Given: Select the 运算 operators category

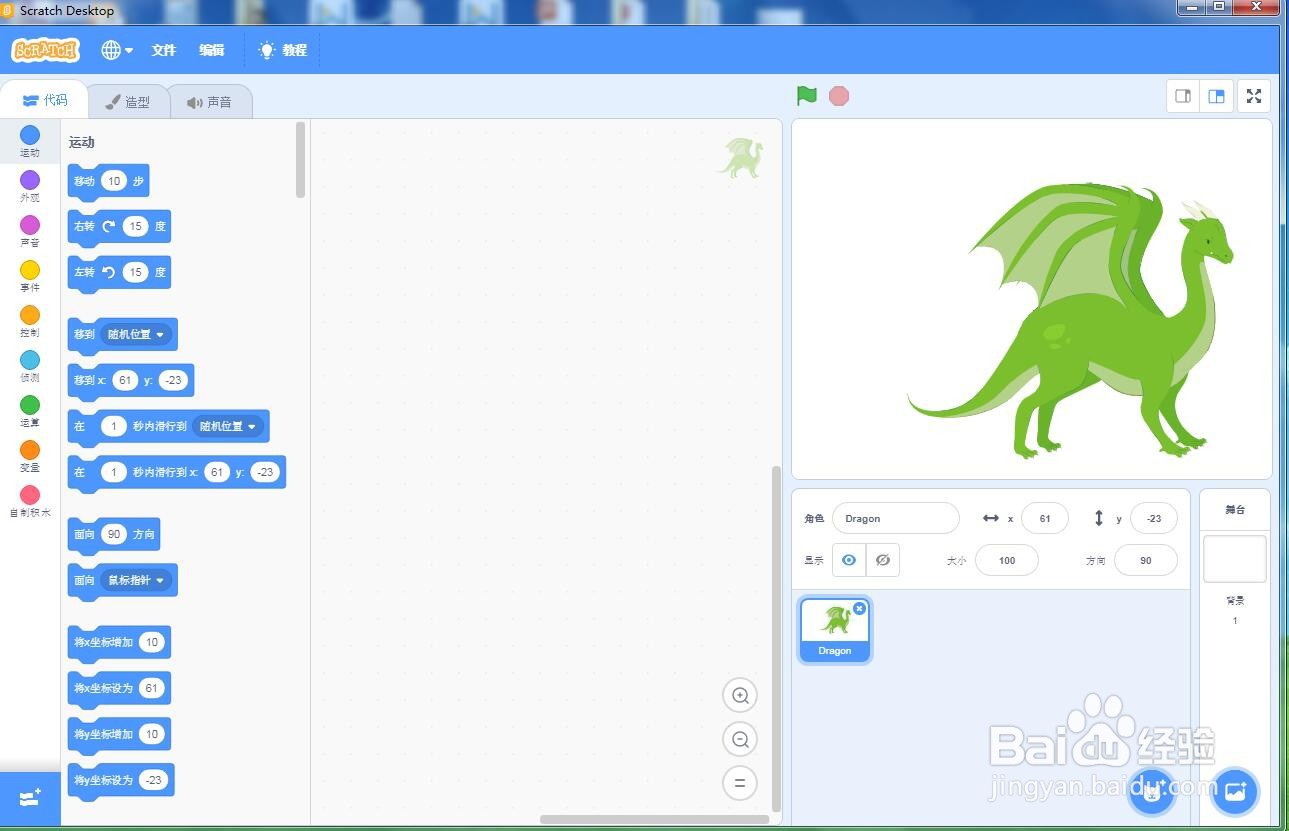Looking at the screenshot, I should click(x=30, y=412).
